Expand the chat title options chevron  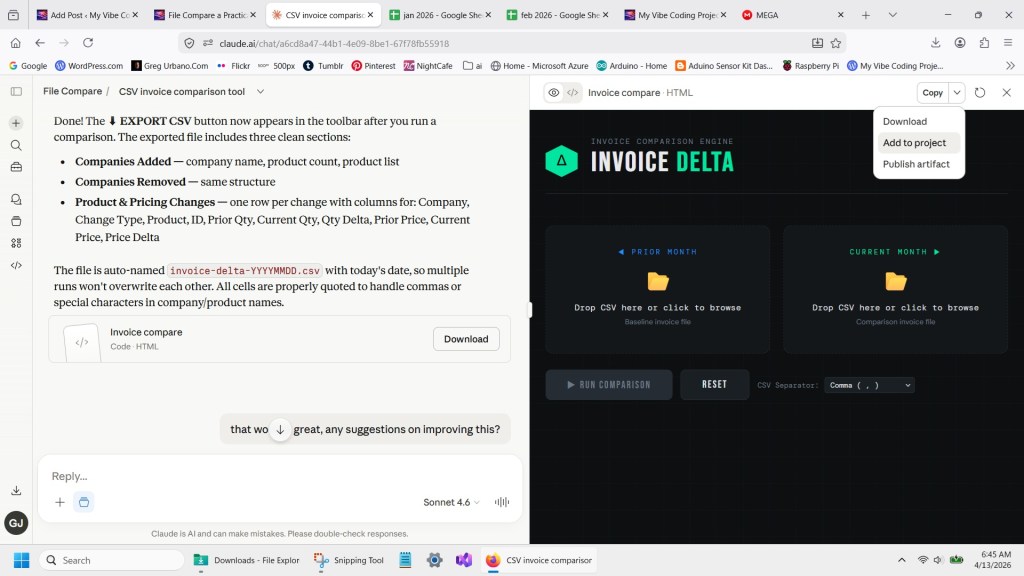[x=261, y=91]
